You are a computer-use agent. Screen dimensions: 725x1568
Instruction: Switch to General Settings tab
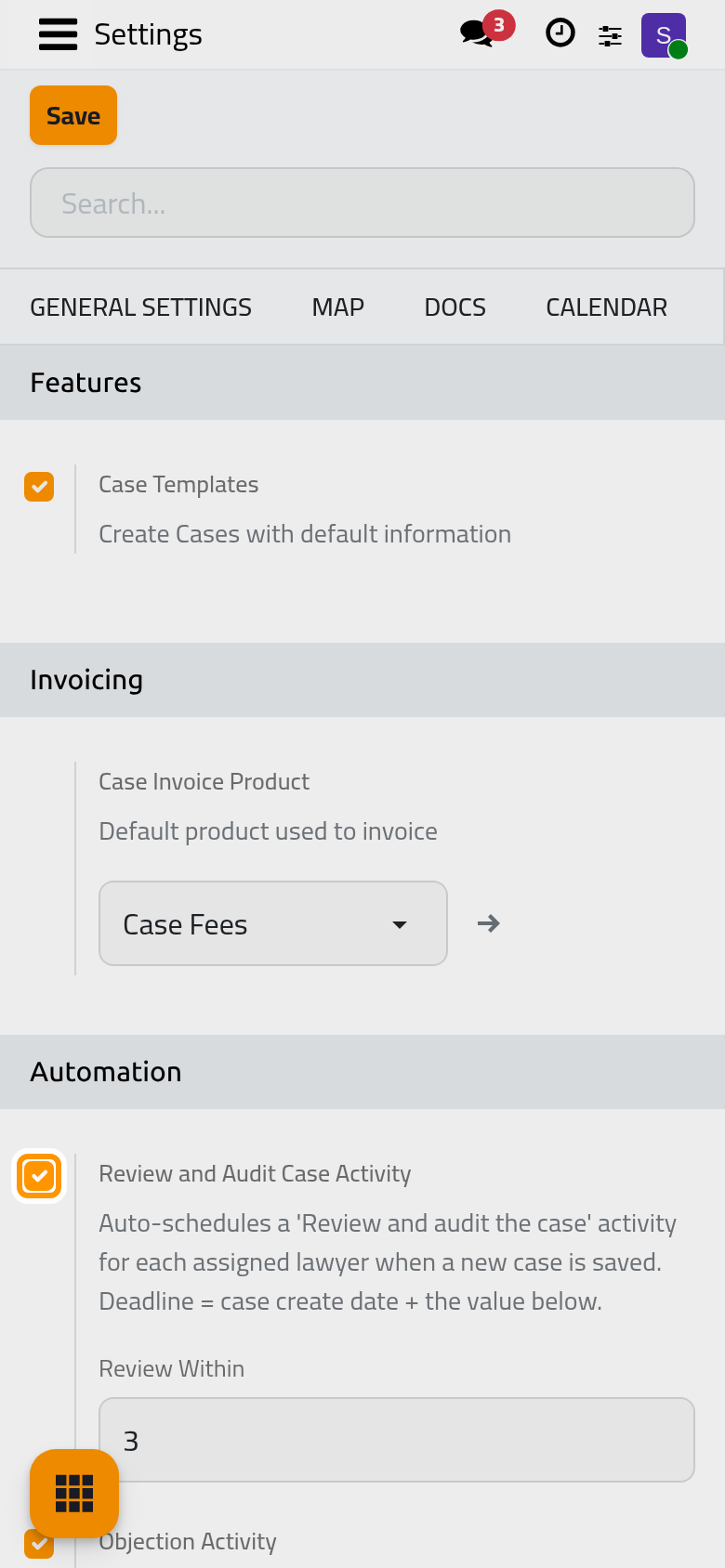140,307
